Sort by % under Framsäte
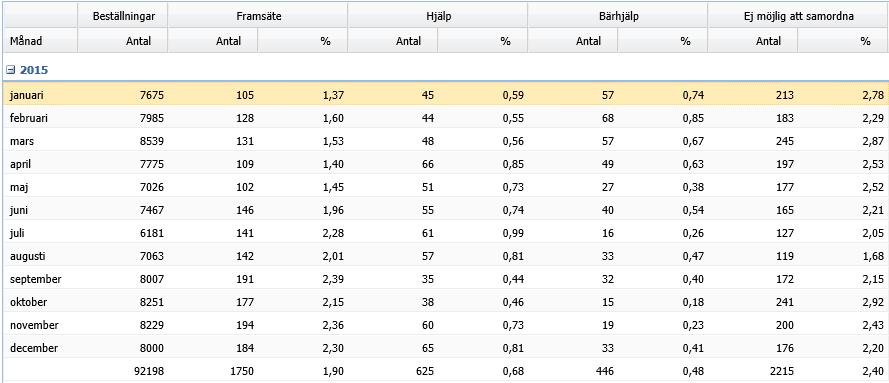The height and width of the screenshot is (383, 889). click(303, 41)
